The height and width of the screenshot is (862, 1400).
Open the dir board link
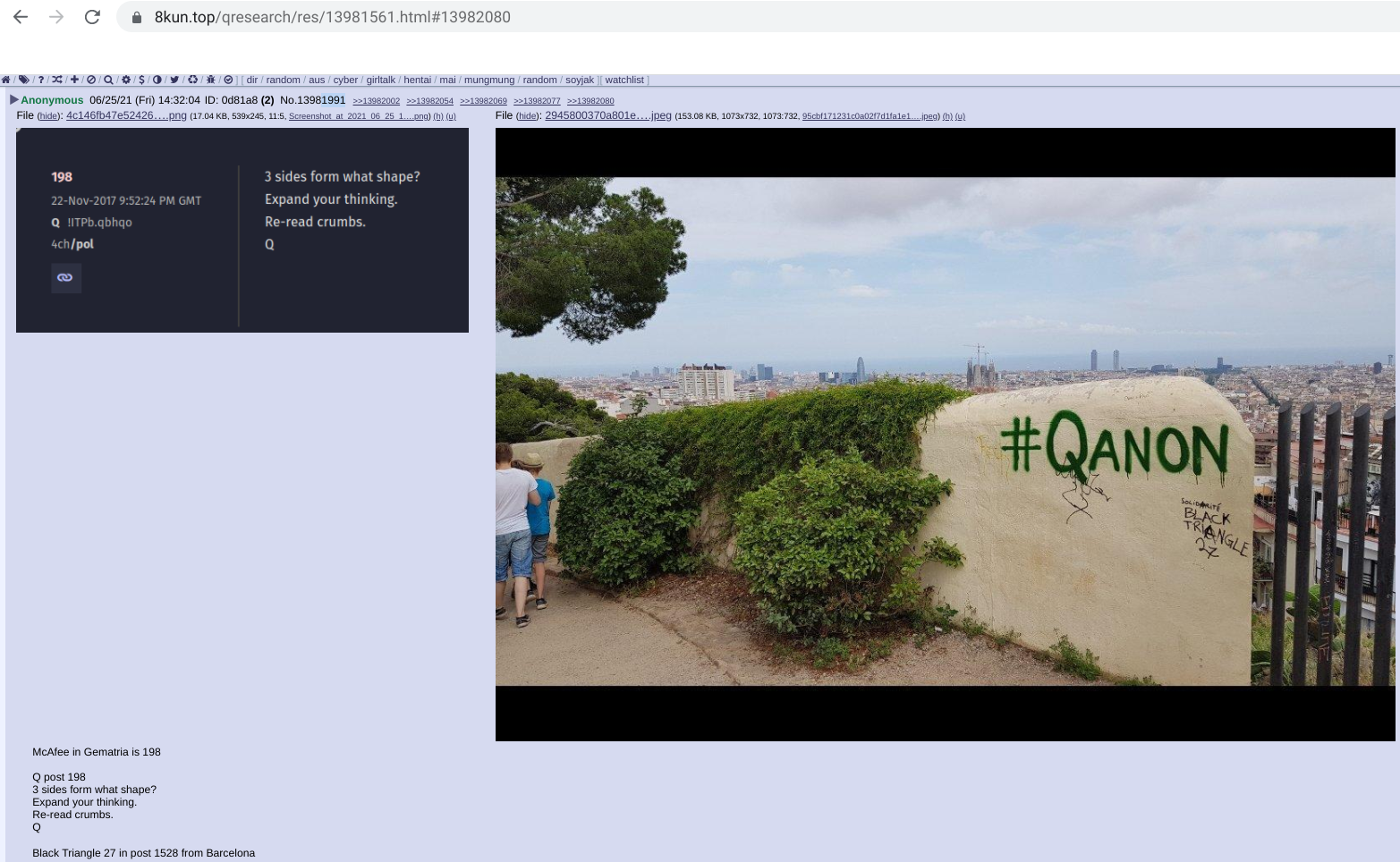(252, 80)
